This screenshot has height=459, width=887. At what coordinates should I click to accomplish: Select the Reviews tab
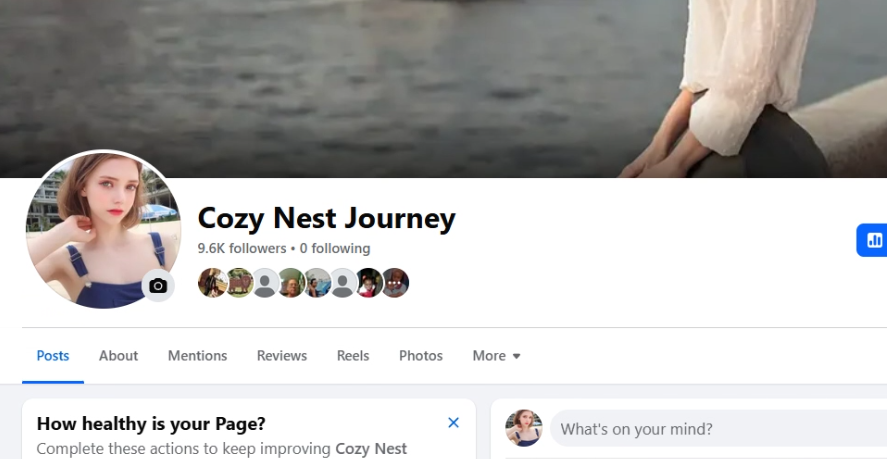(x=282, y=356)
